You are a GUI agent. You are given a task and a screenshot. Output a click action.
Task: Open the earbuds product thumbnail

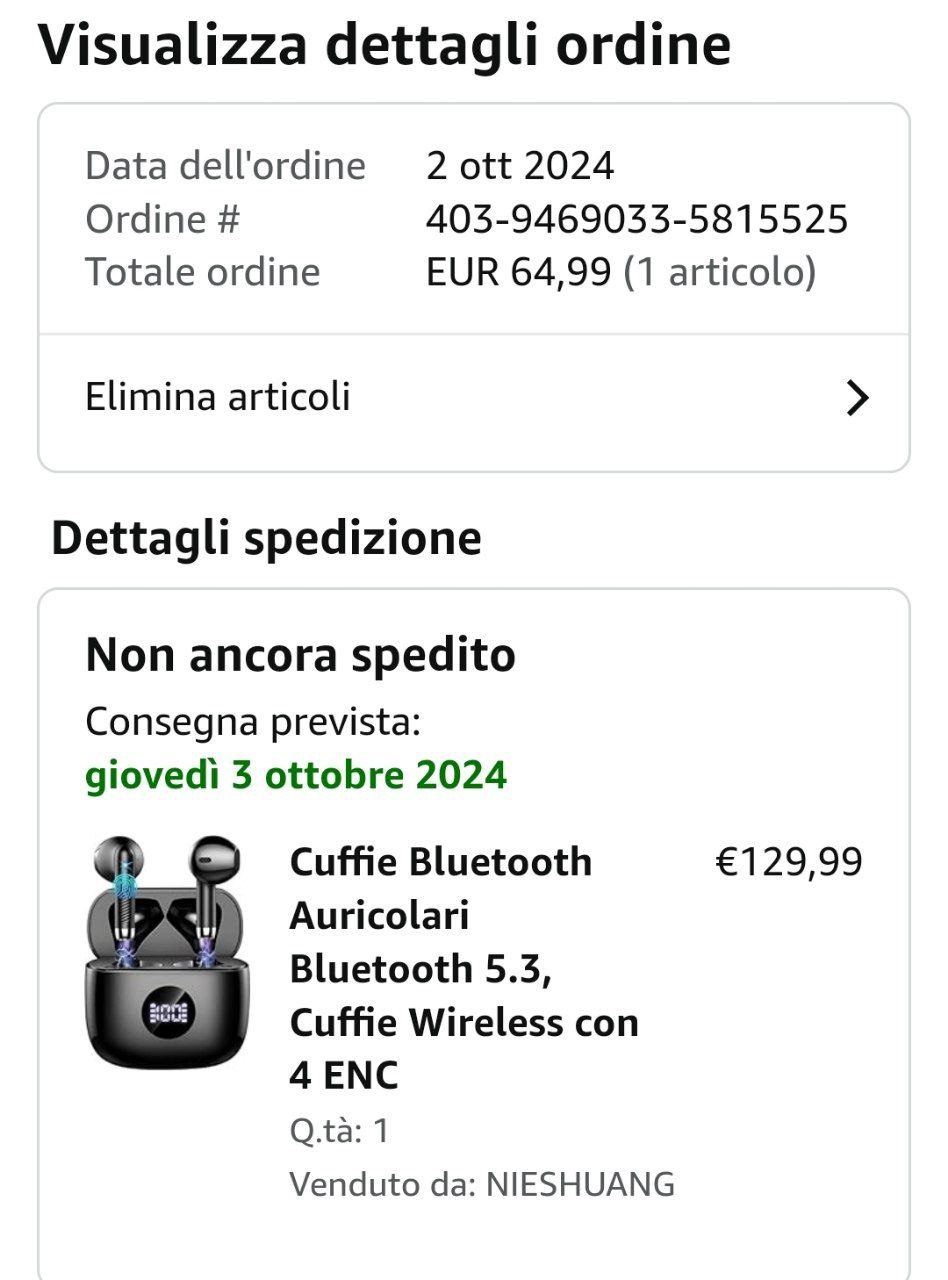pos(169,950)
